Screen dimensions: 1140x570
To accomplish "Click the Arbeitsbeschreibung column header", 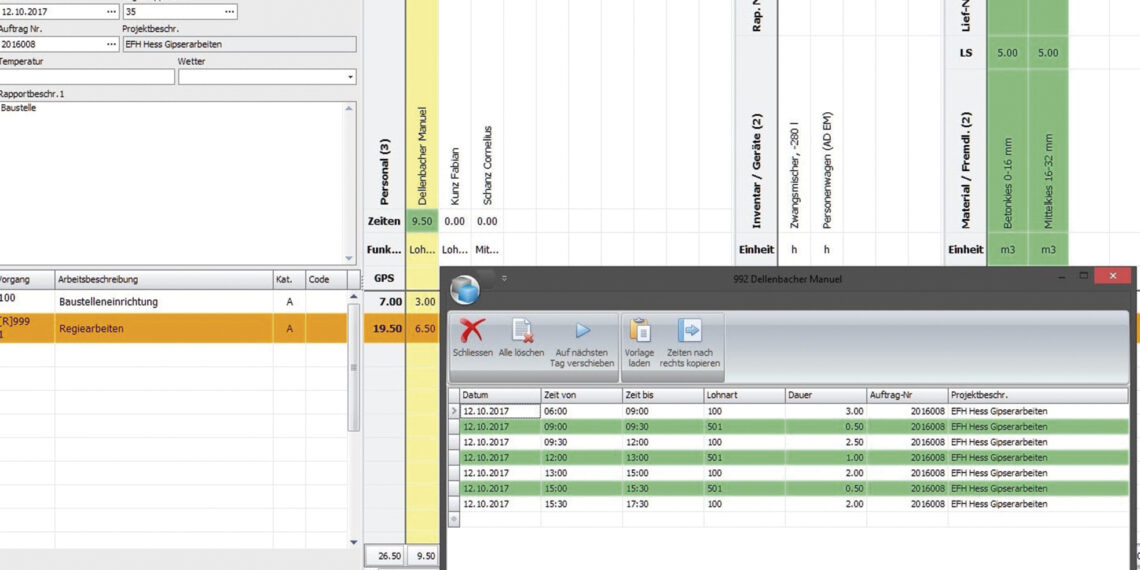I will (164, 280).
